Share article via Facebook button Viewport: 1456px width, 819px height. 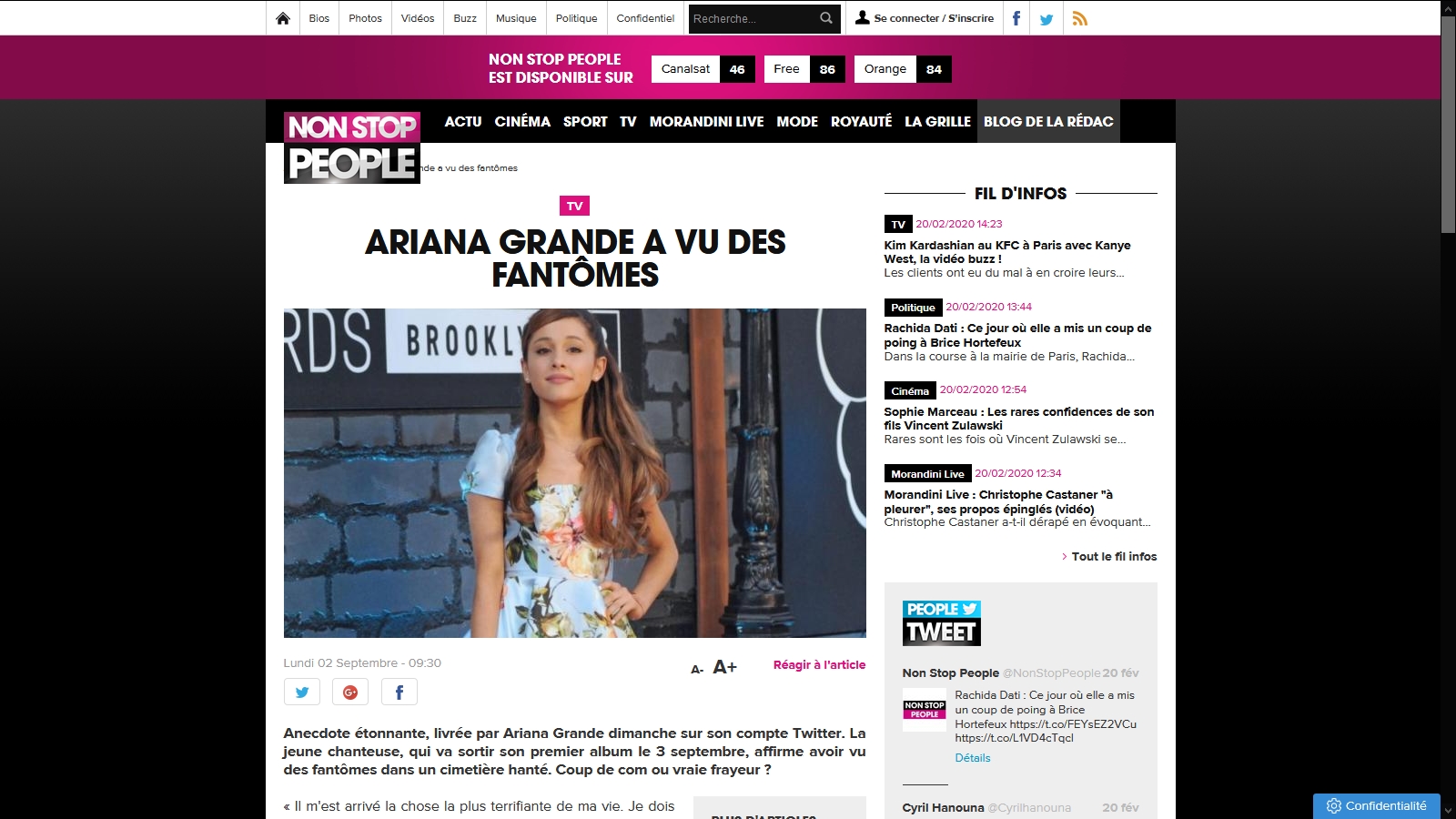coord(399,692)
